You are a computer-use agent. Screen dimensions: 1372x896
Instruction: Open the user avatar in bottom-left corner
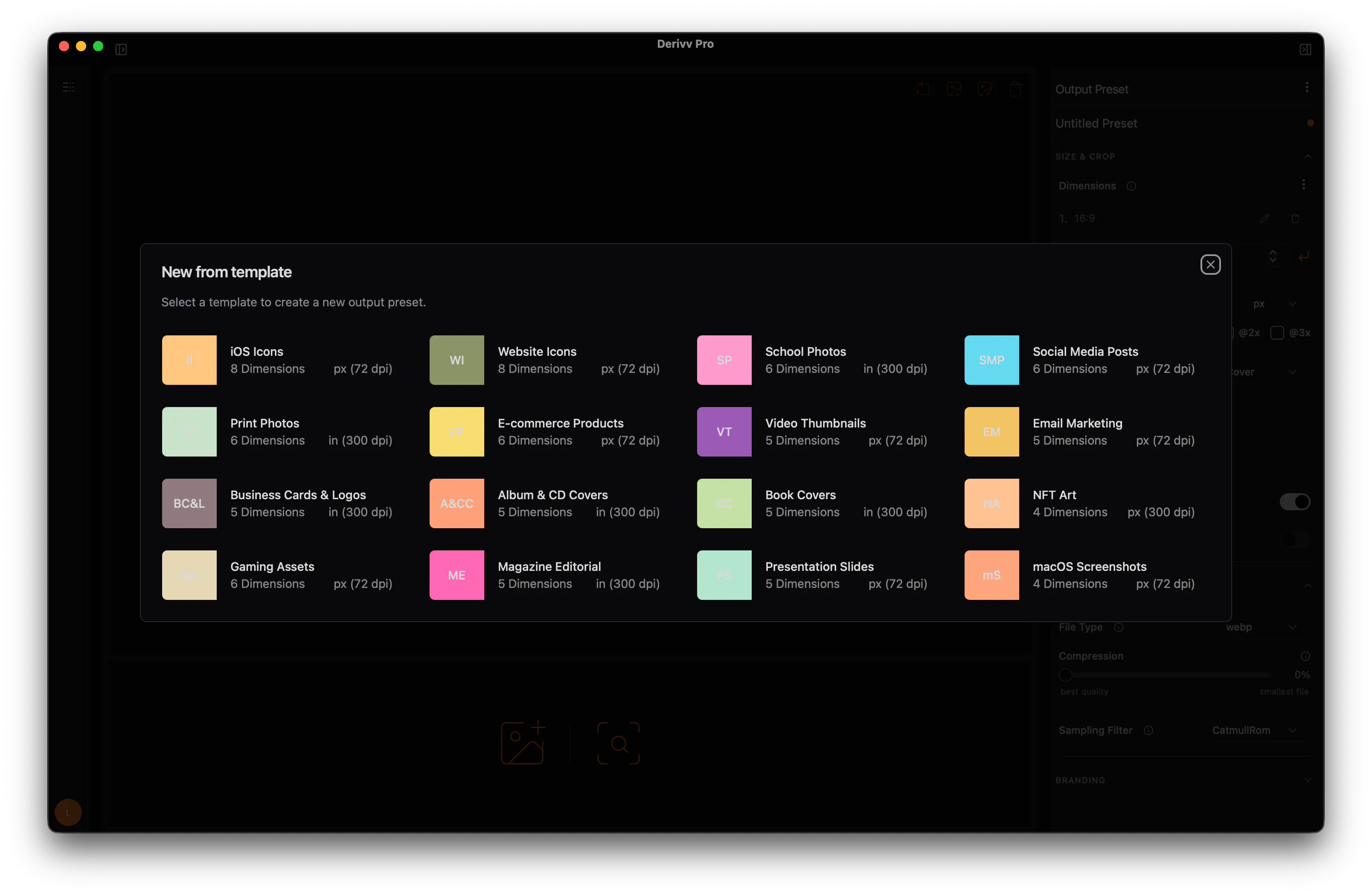tap(68, 812)
